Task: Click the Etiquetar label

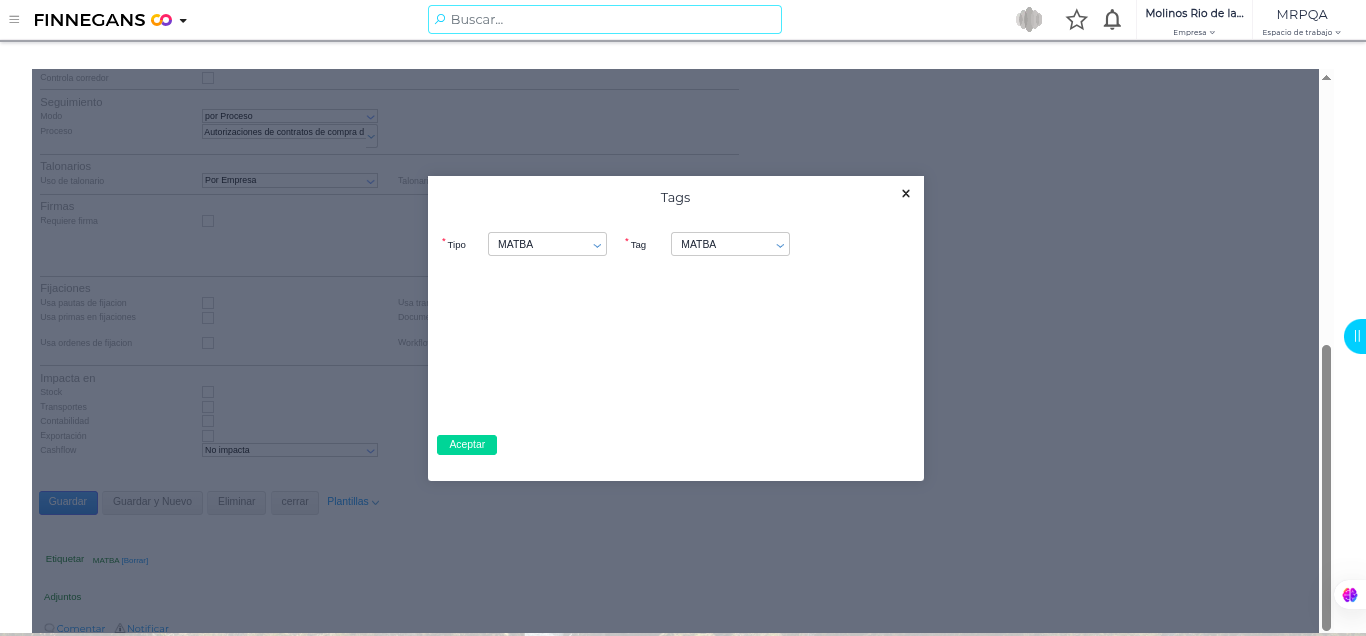Action: coord(65,559)
